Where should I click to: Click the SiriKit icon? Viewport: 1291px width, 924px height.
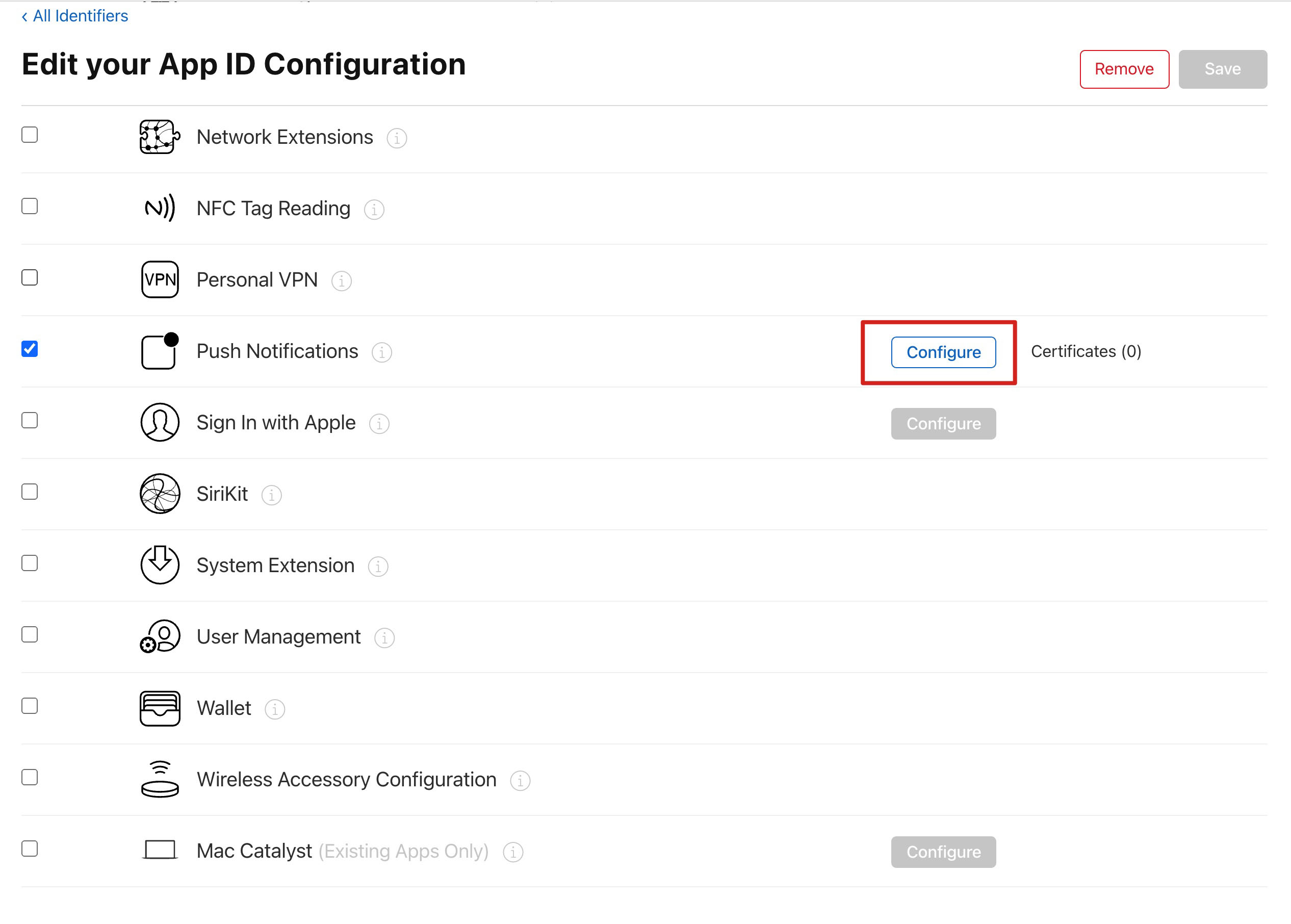(x=159, y=494)
